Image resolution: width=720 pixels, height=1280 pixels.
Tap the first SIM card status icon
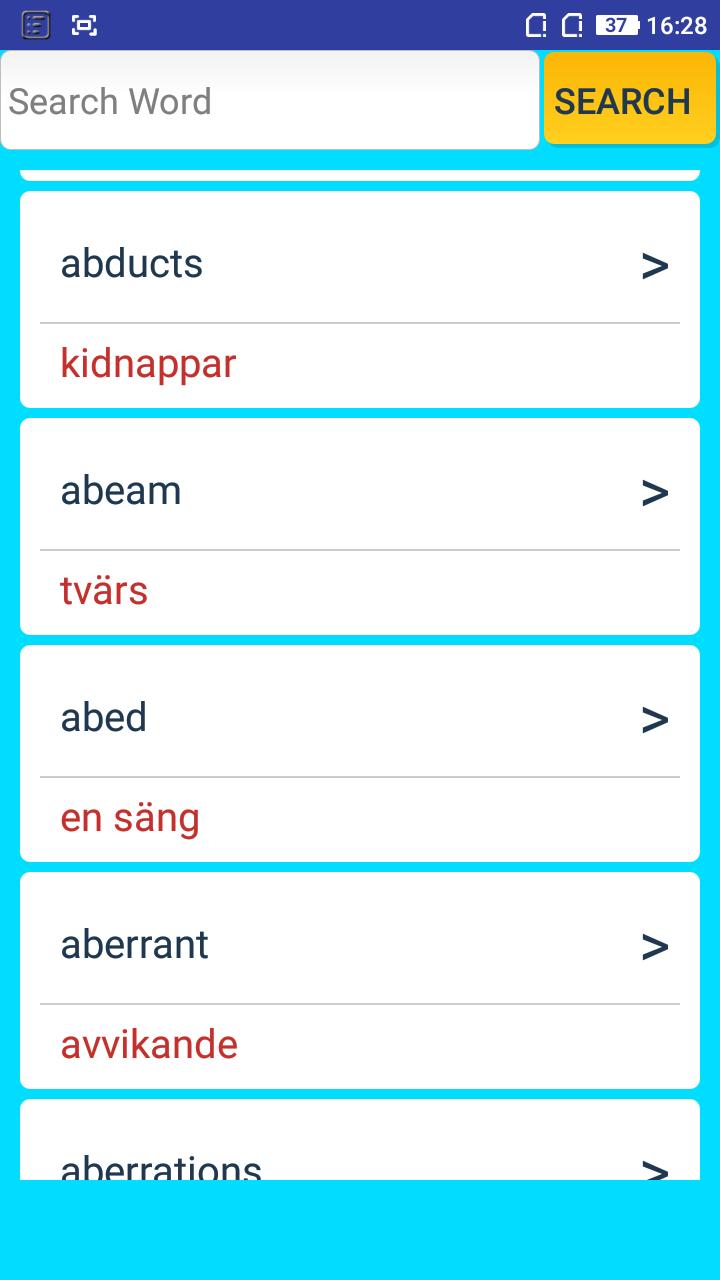[537, 25]
